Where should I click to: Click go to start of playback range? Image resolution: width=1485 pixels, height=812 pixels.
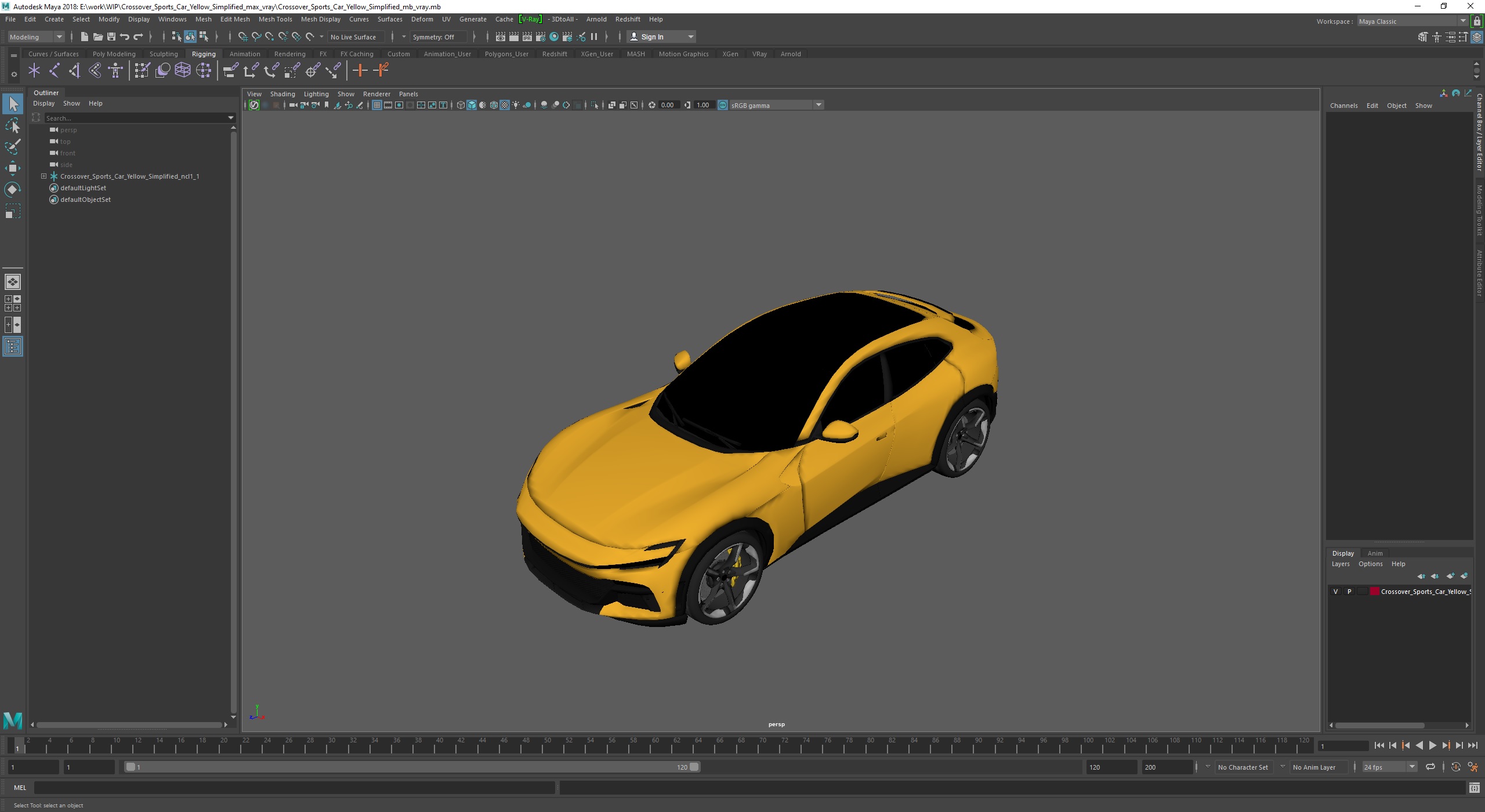click(x=1379, y=746)
